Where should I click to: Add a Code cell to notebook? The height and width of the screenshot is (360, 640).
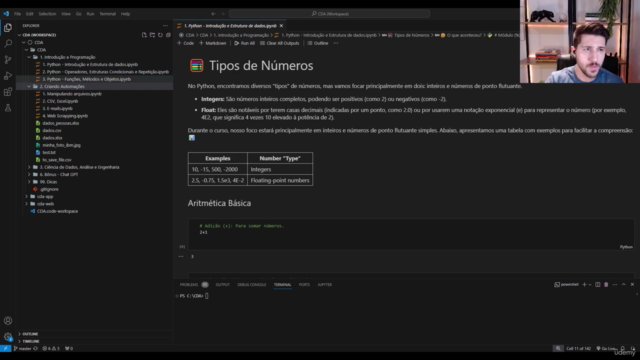click(x=186, y=43)
